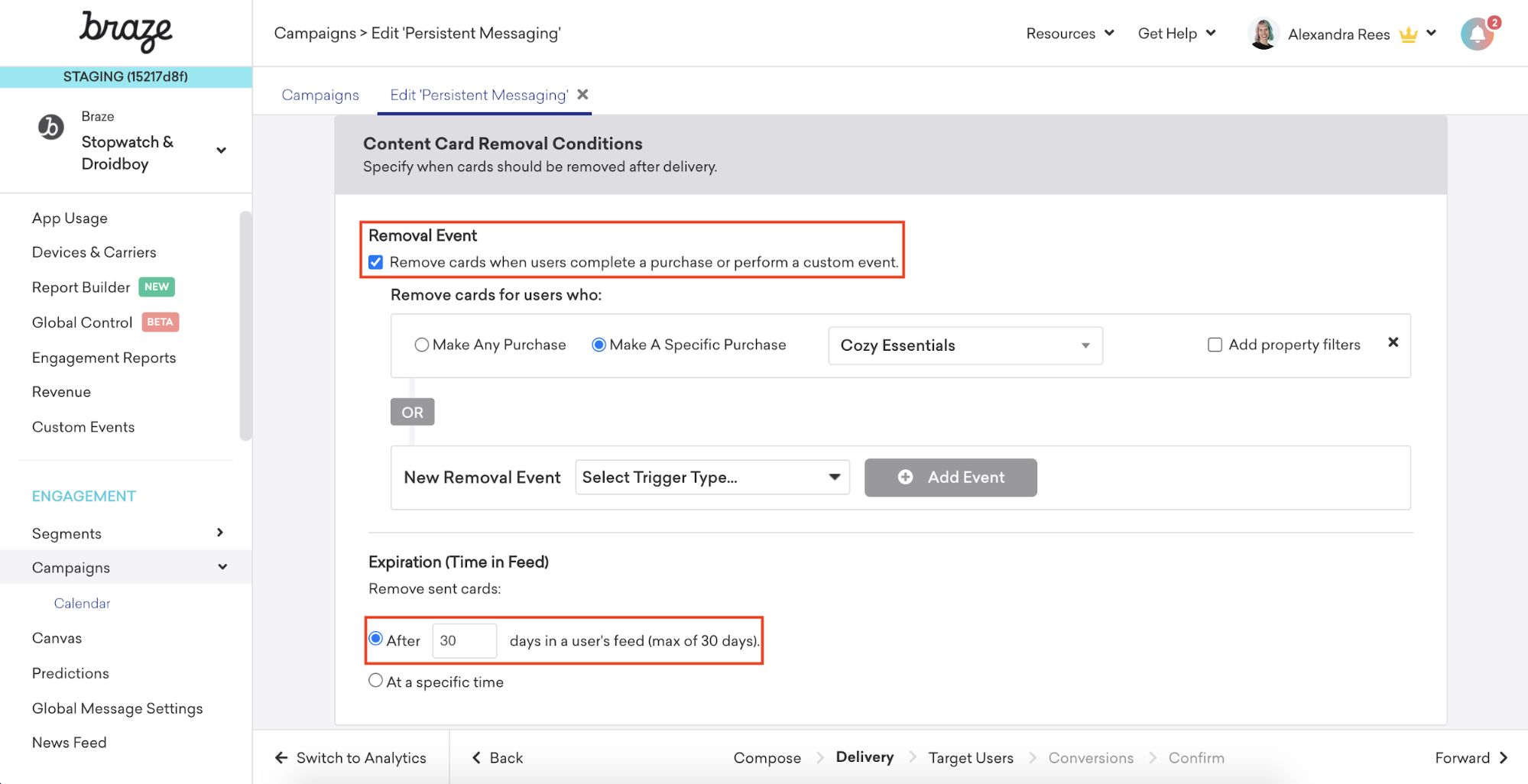The image size is (1528, 784).
Task: Open News Feed in sidebar
Action: click(x=69, y=743)
